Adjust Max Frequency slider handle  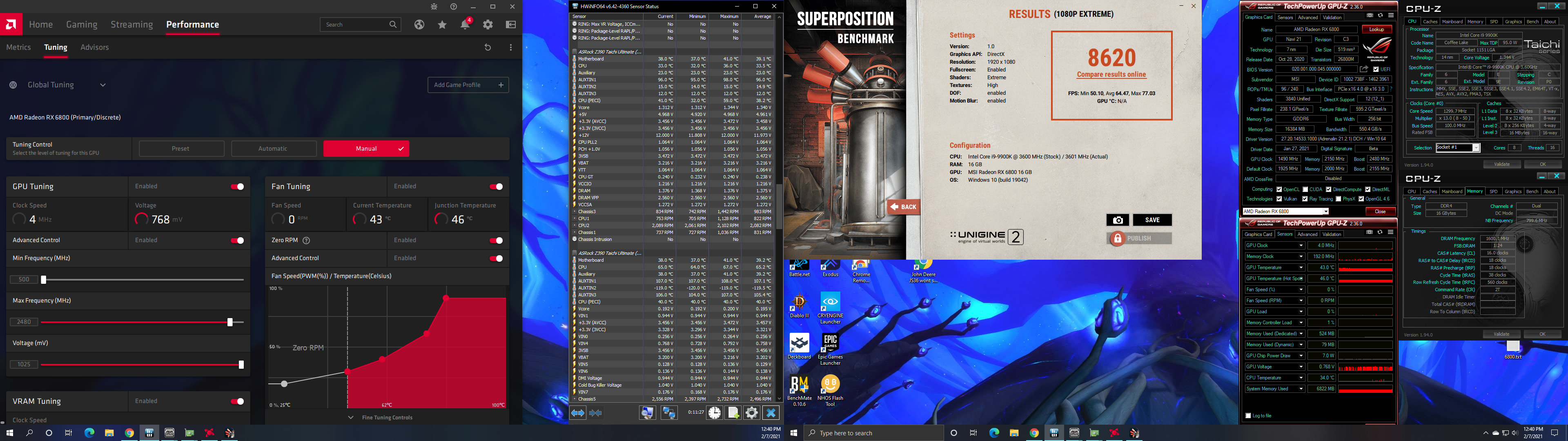click(230, 322)
